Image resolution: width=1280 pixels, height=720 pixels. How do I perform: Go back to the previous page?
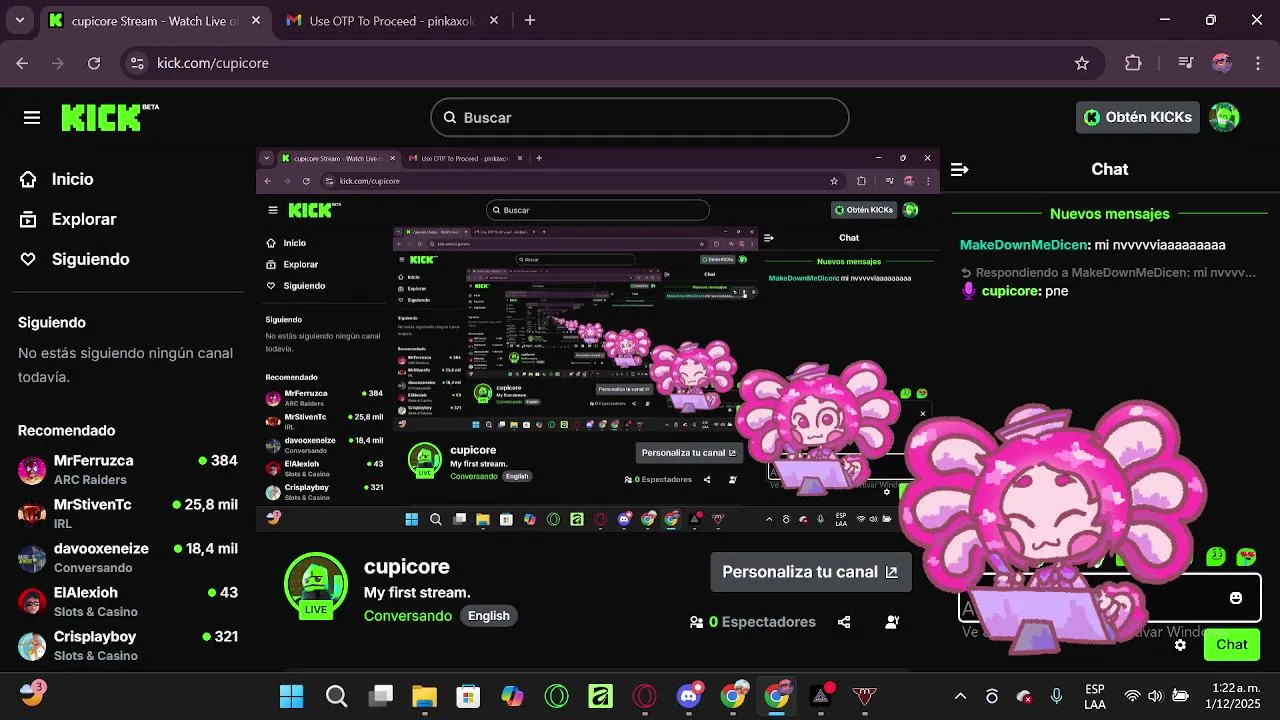click(x=23, y=63)
